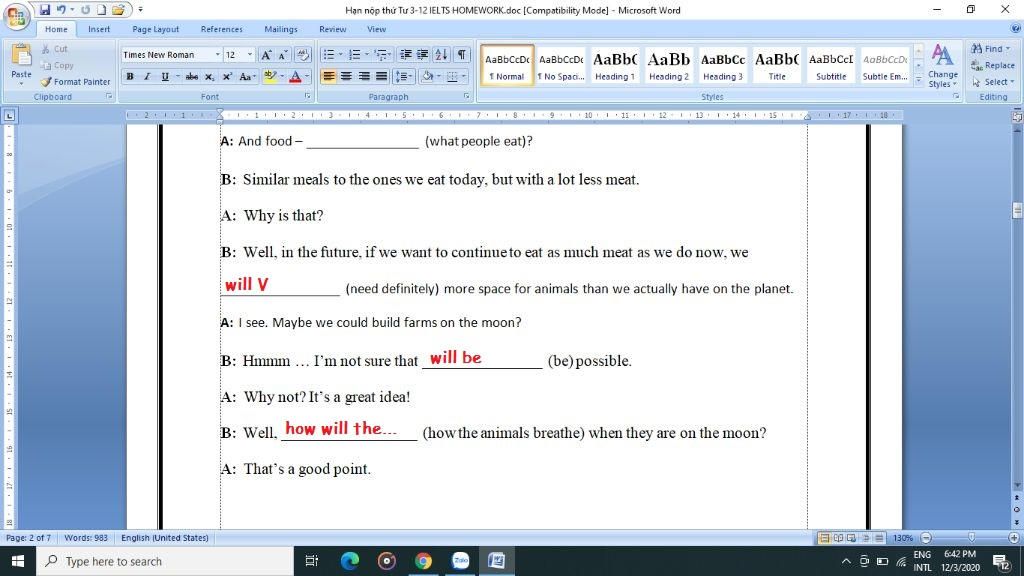1024x576 pixels.
Task: Open Microsoft Edge from the taskbar
Action: tap(350, 561)
